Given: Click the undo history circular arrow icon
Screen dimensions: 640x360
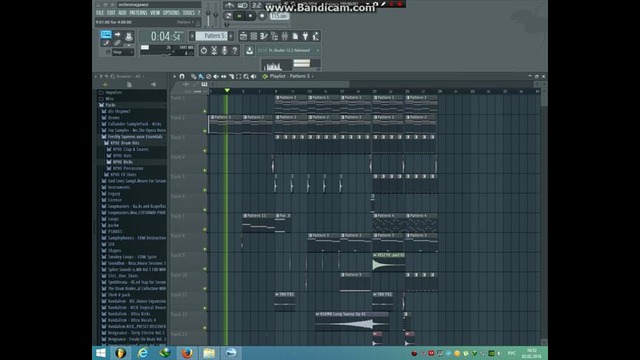Looking at the screenshot, I should [204, 50].
